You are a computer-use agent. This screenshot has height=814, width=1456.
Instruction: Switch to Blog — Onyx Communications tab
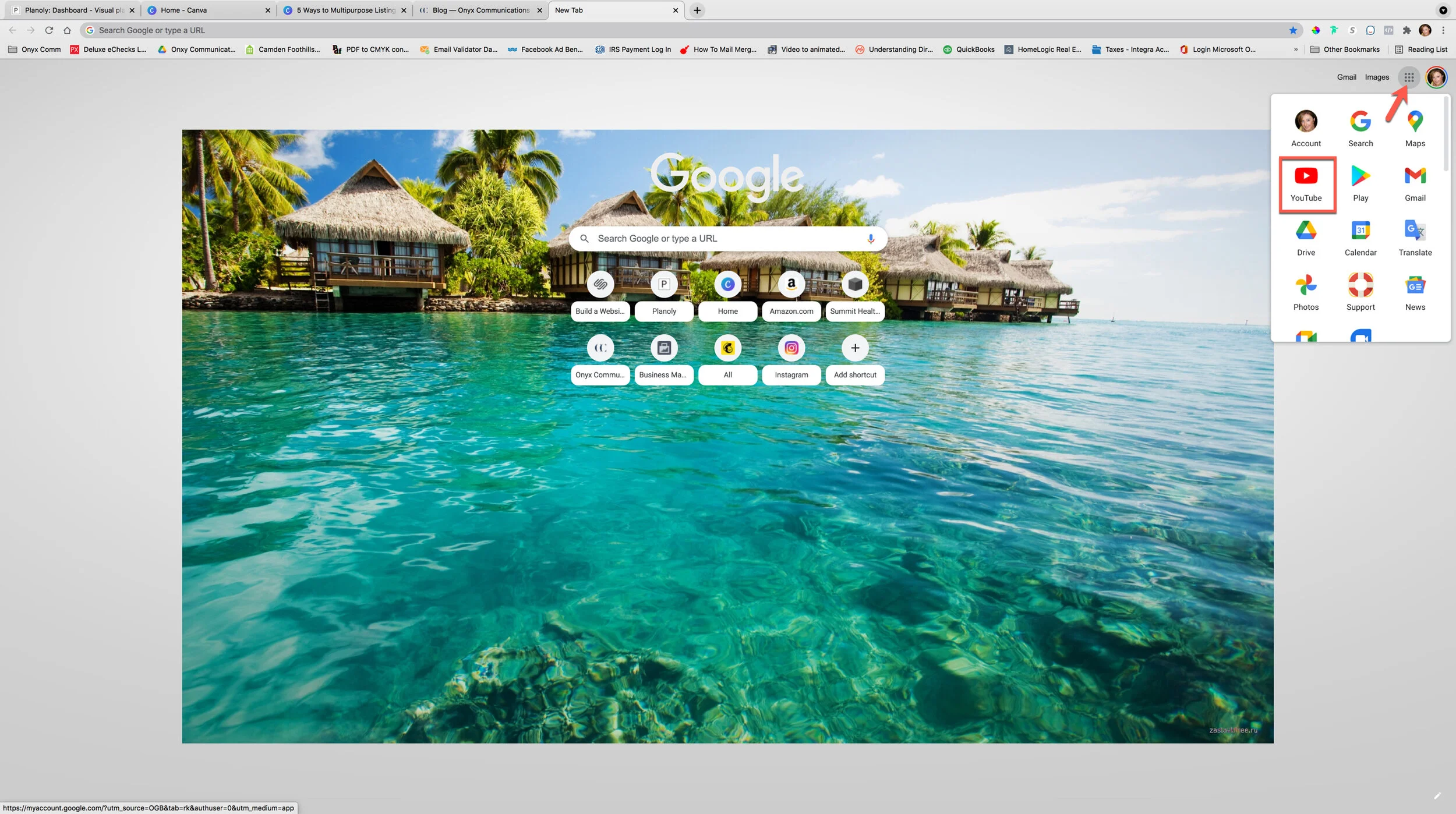point(480,10)
